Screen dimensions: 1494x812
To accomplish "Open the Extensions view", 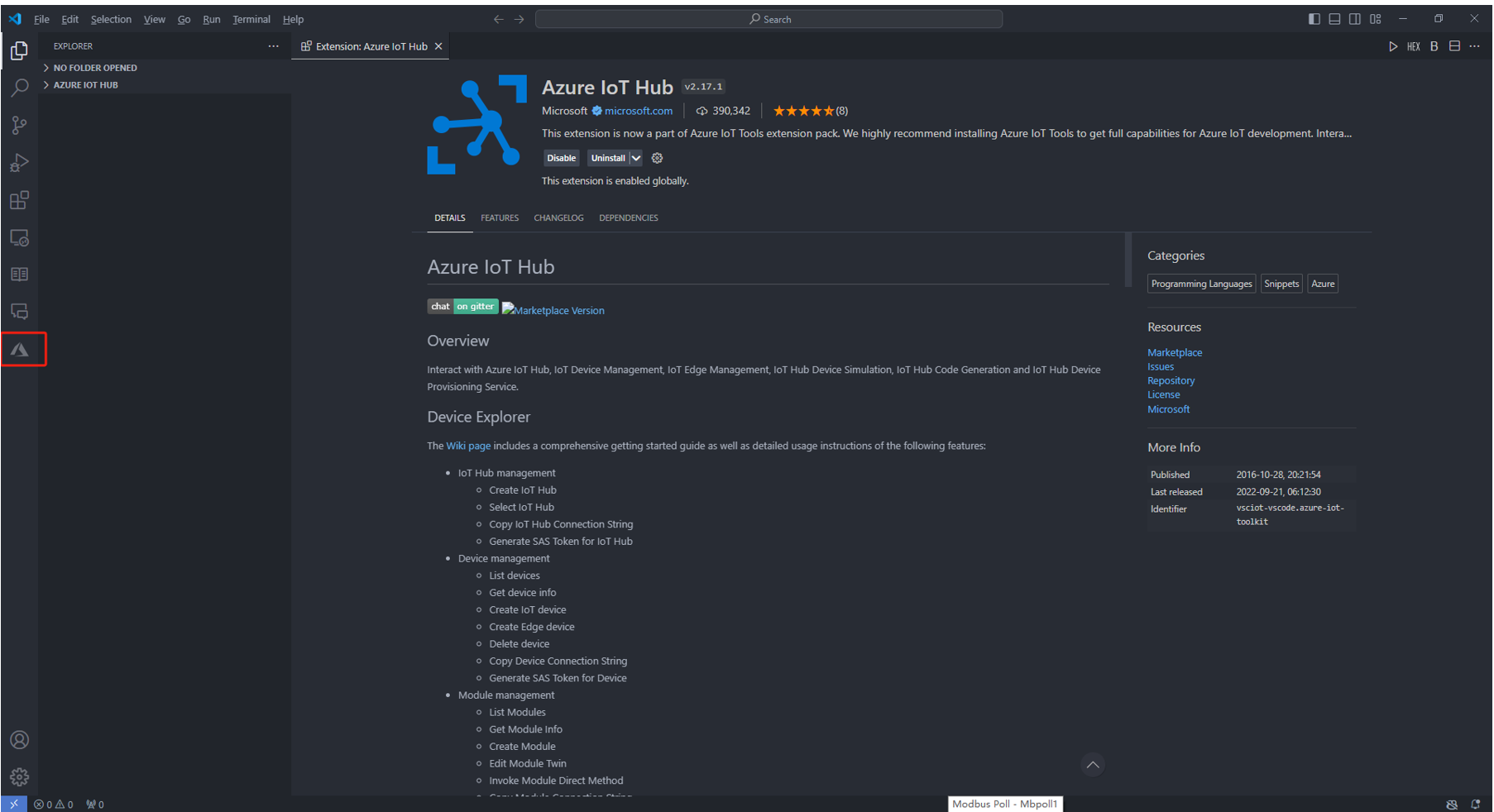I will pyautogui.click(x=19, y=200).
